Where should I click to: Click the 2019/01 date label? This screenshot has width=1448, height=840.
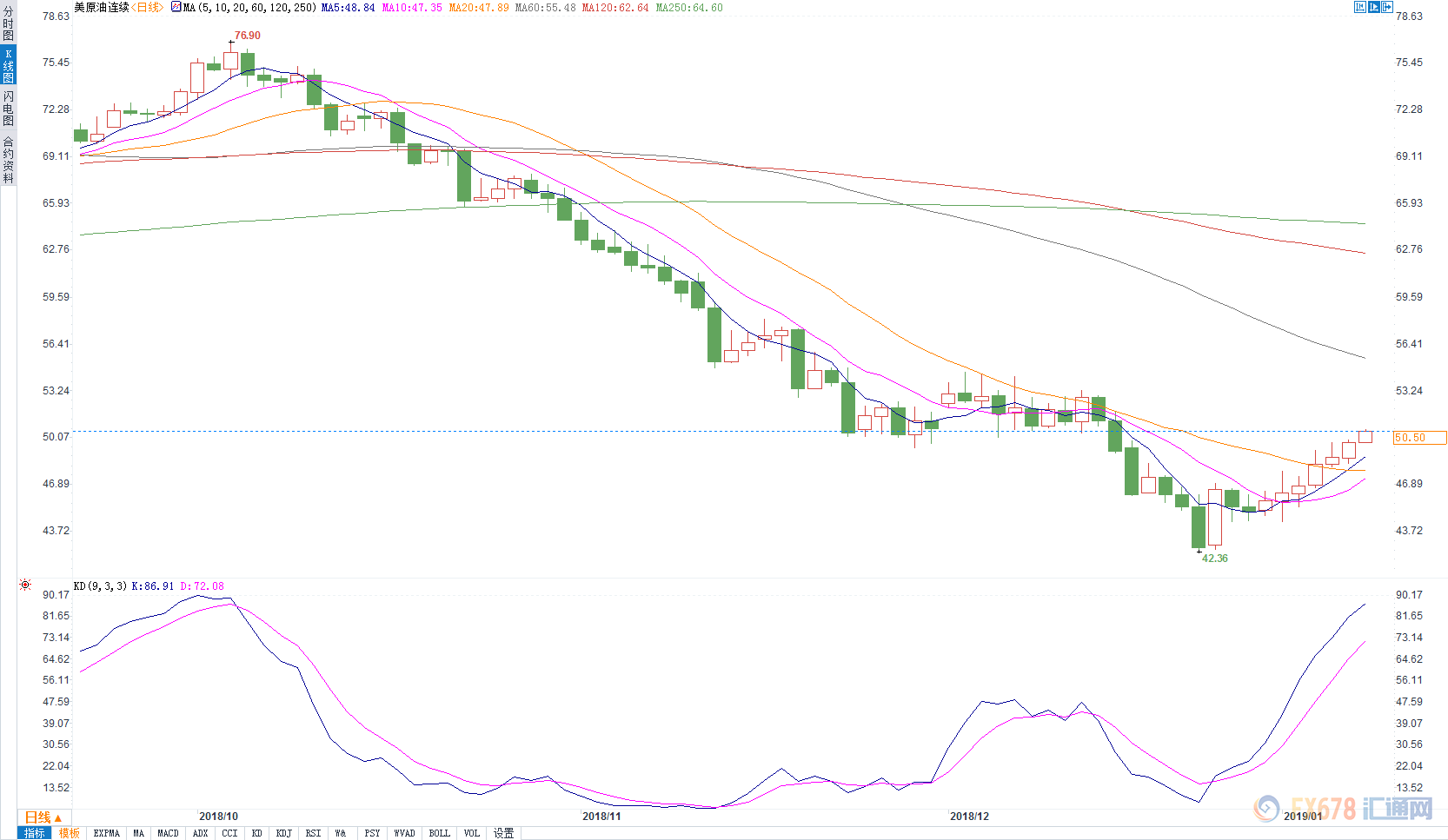pyautogui.click(x=1303, y=817)
